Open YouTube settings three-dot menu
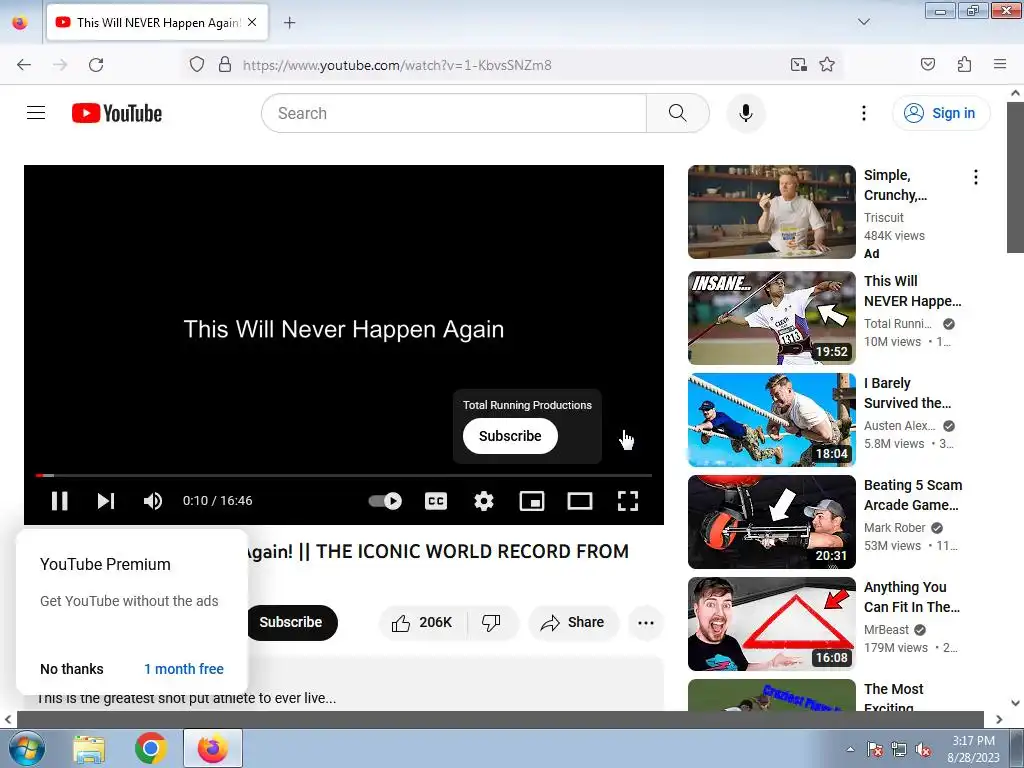 pos(863,113)
